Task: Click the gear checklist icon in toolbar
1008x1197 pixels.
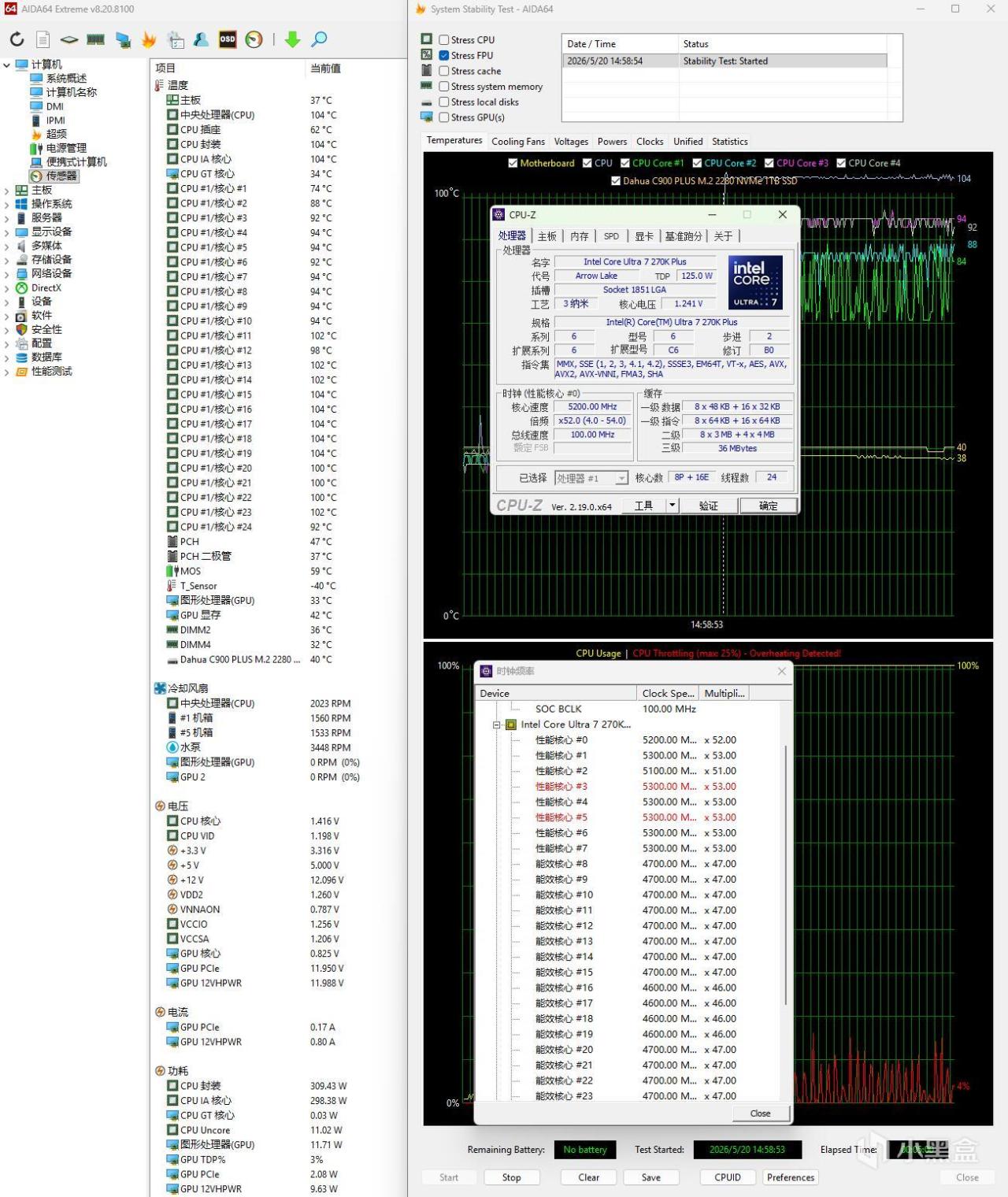Action: (176, 39)
